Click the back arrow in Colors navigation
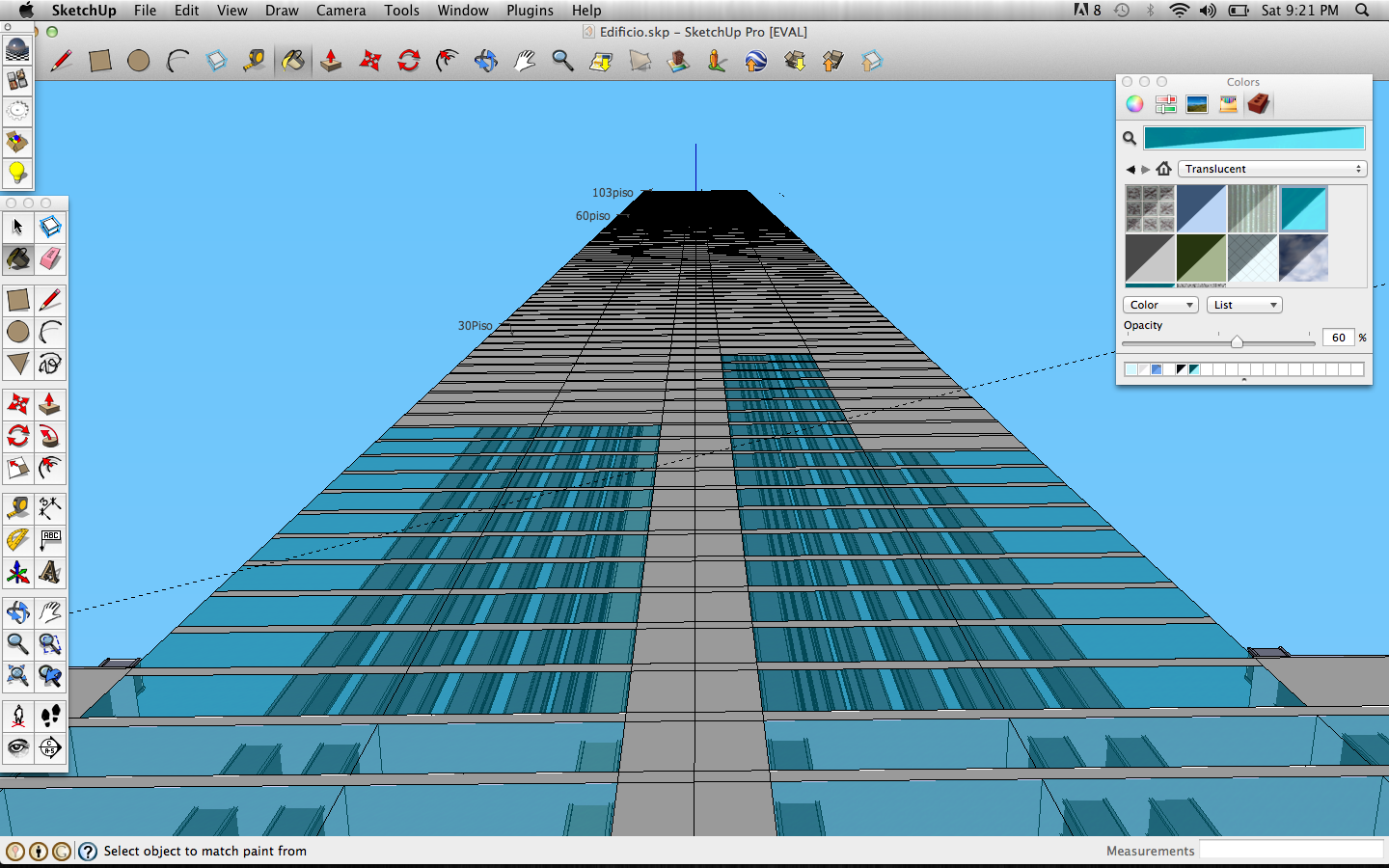The height and width of the screenshot is (868, 1389). 1131,169
